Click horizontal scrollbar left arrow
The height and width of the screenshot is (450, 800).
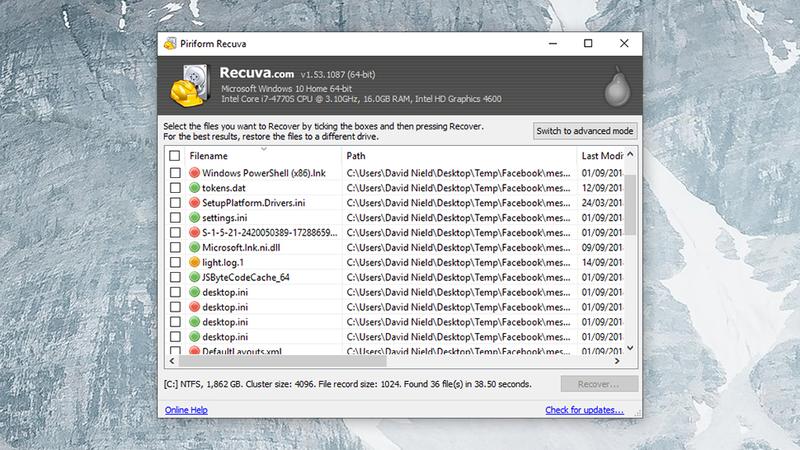(172, 361)
